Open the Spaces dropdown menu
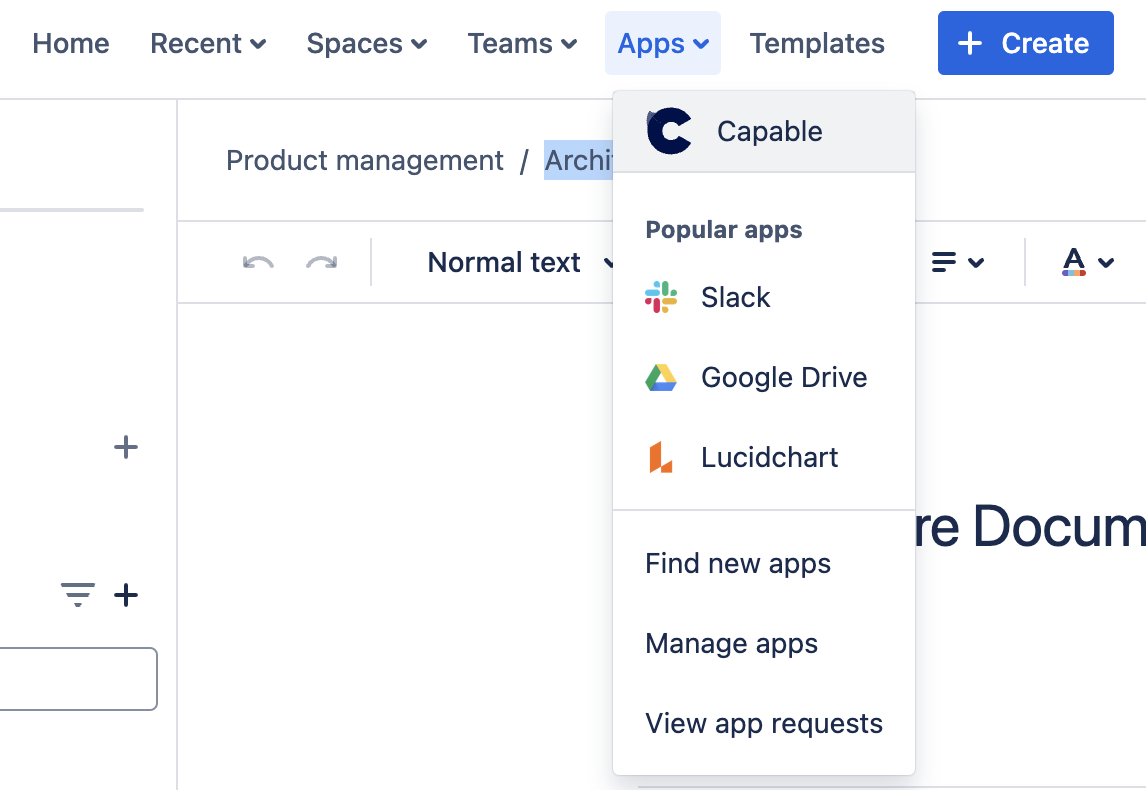The image size is (1146, 790). (366, 44)
